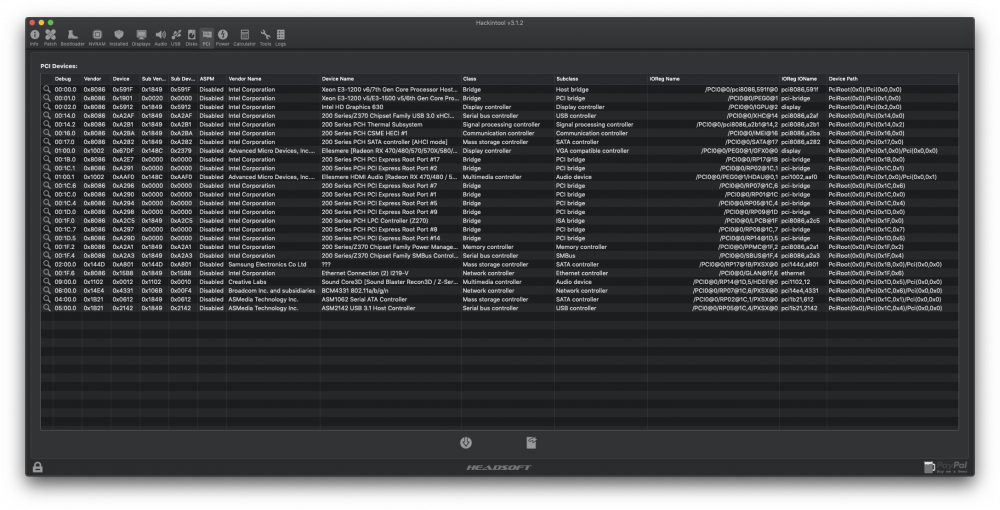1000x510 pixels.
Task: Select the 200 Series PCH SATA controller [AHCI mode] cell
Action: click(x=384, y=142)
